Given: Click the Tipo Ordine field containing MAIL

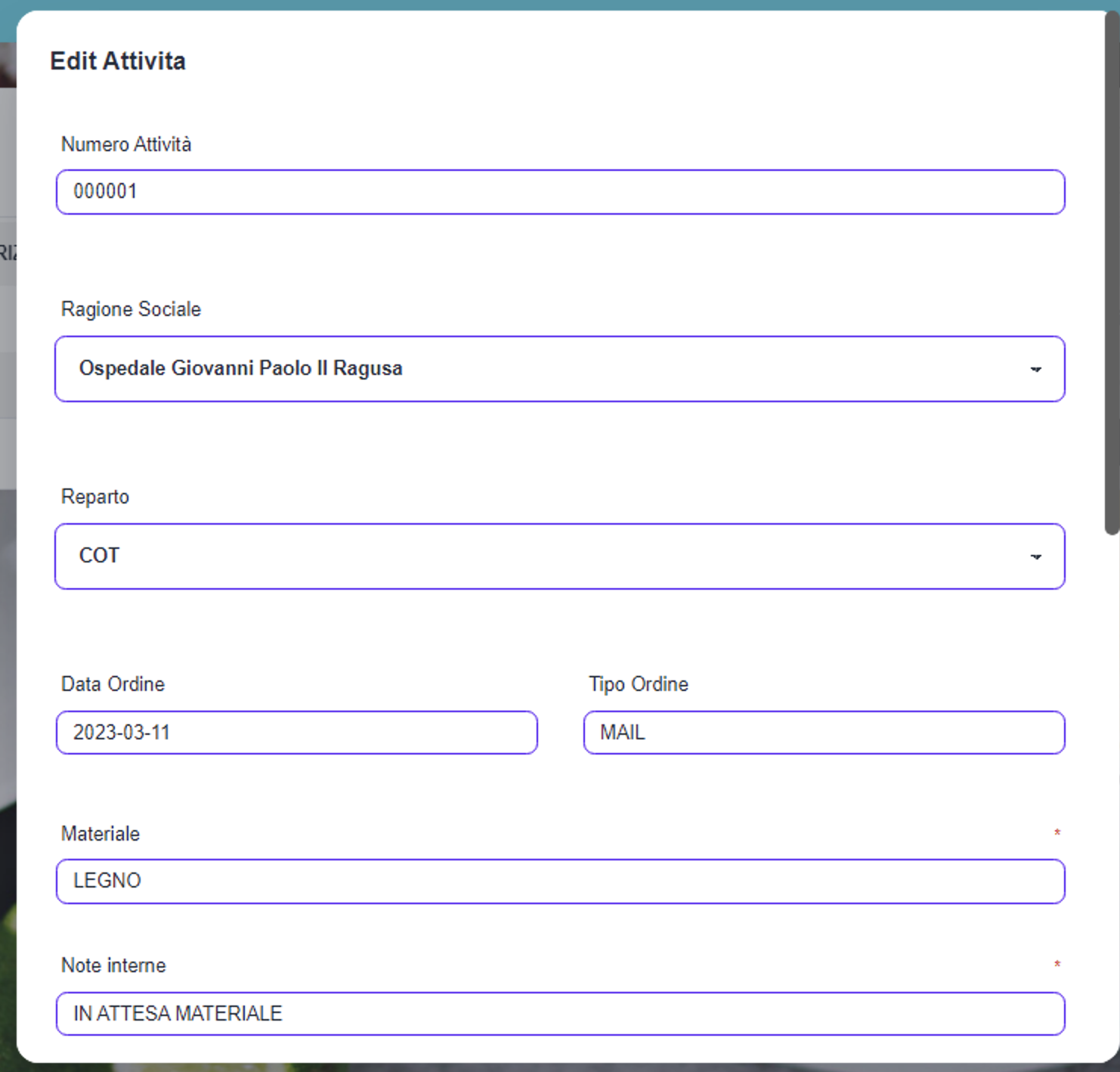Looking at the screenshot, I should (x=824, y=733).
